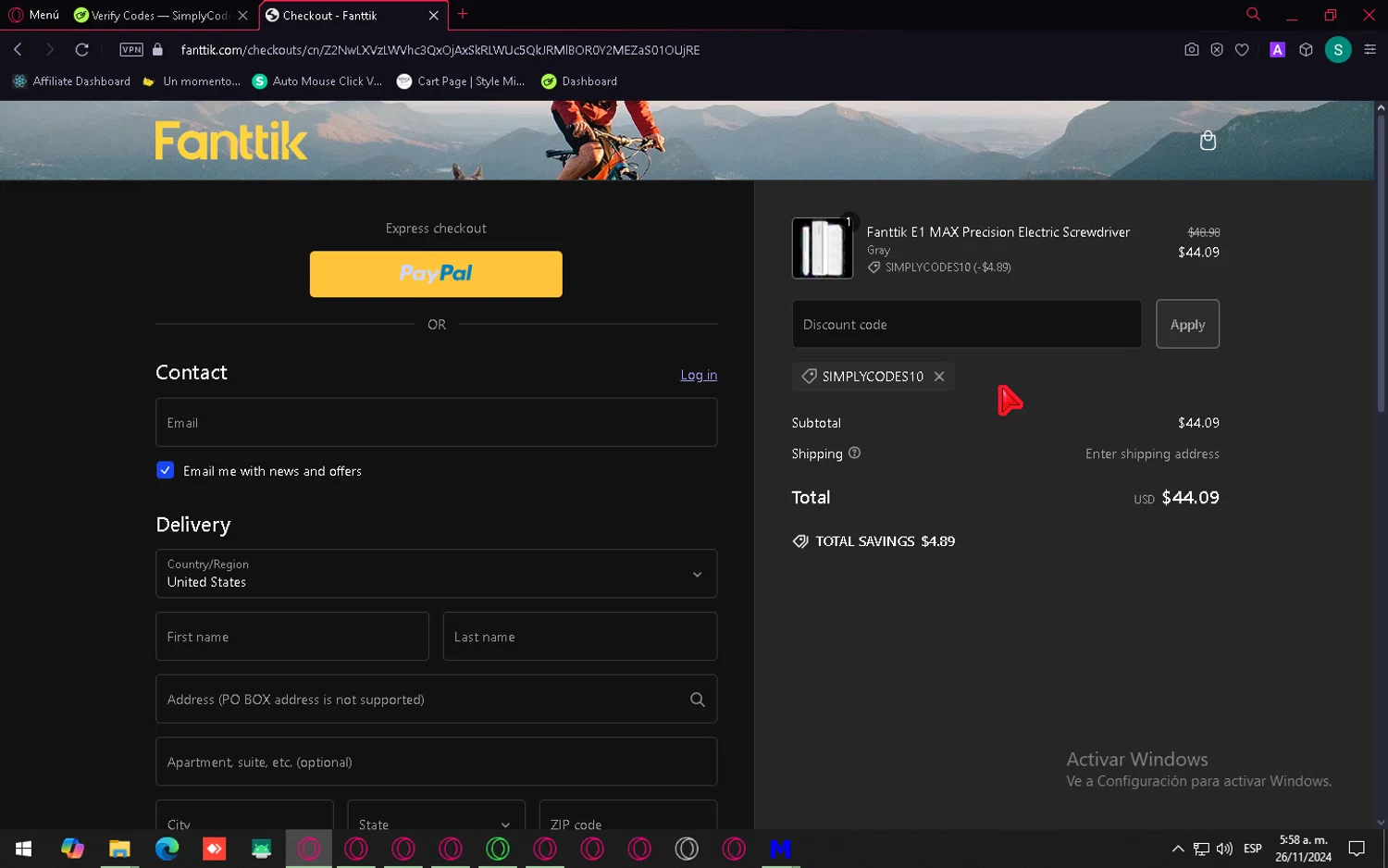The width and height of the screenshot is (1388, 868).
Task: Open the Opera Menú button
Action: [x=34, y=15]
